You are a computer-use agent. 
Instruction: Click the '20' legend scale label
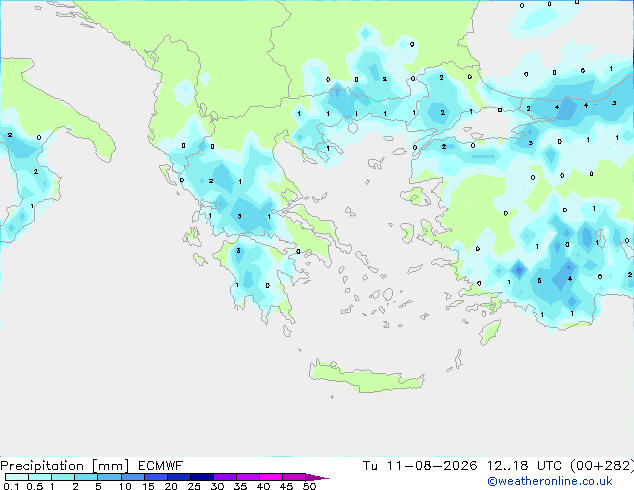pyautogui.click(x=171, y=486)
